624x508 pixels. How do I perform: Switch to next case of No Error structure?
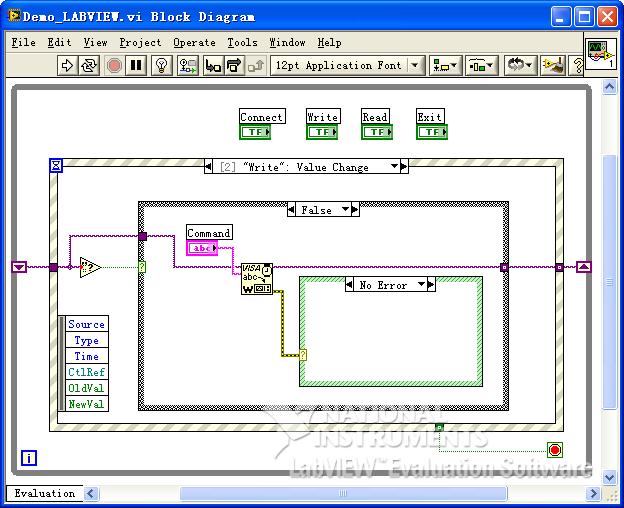pyautogui.click(x=431, y=284)
